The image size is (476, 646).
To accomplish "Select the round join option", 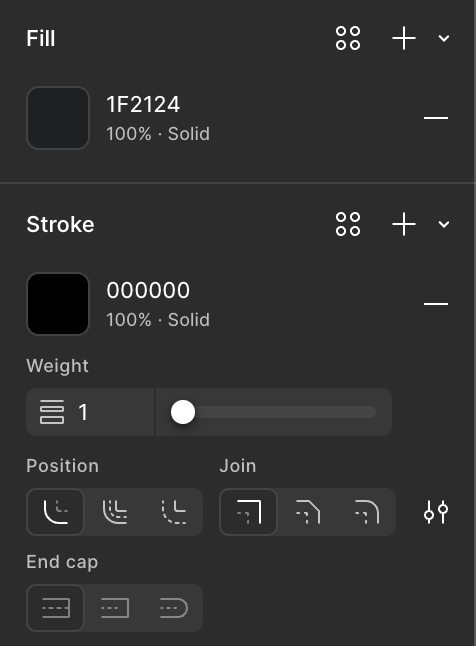I will tap(366, 512).
